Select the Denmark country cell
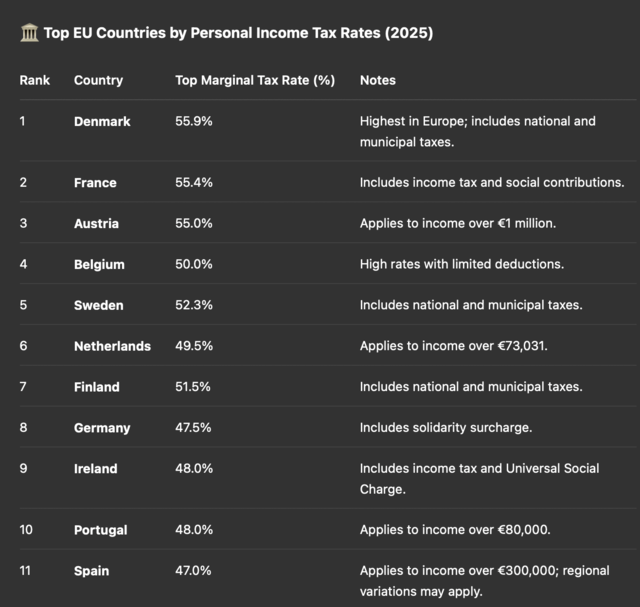The height and width of the screenshot is (607, 640). (102, 121)
